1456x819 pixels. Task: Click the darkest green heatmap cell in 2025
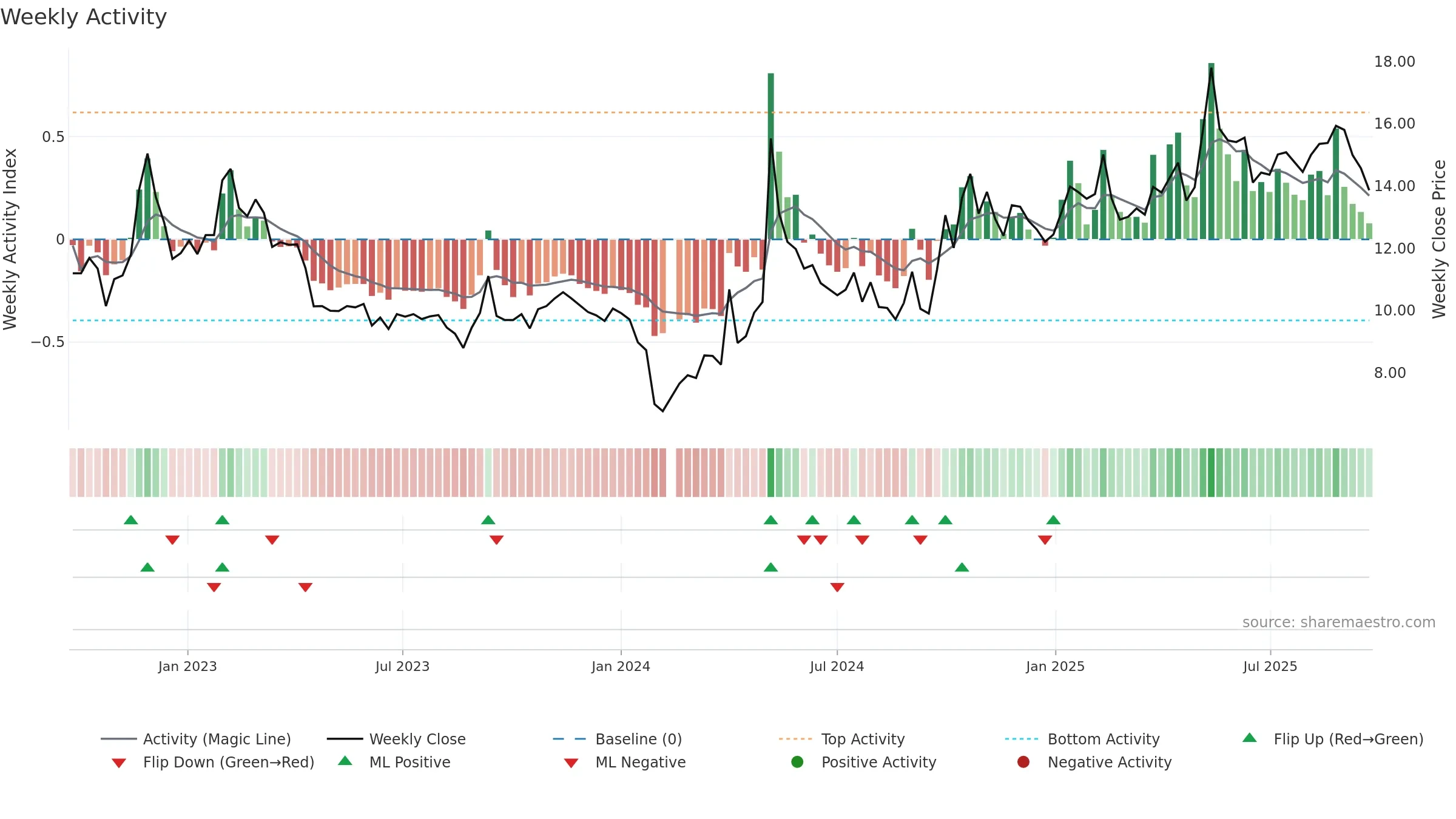click(1211, 473)
